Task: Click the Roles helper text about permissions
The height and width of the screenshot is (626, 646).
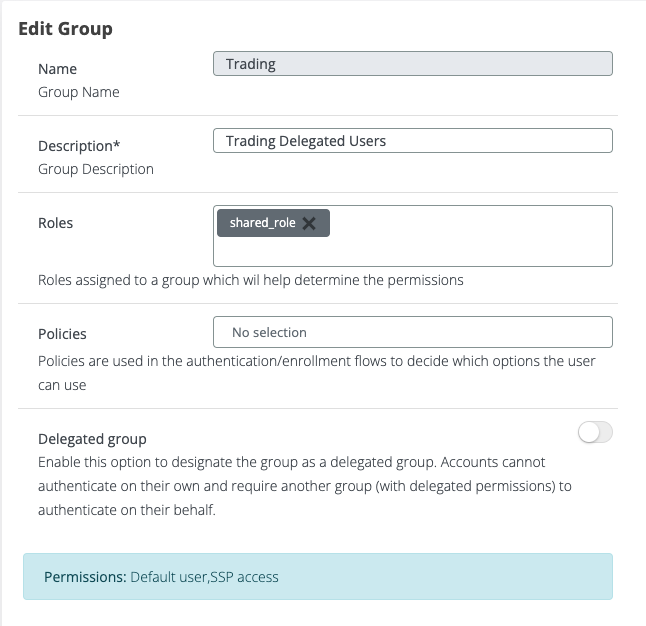Action: (x=250, y=280)
